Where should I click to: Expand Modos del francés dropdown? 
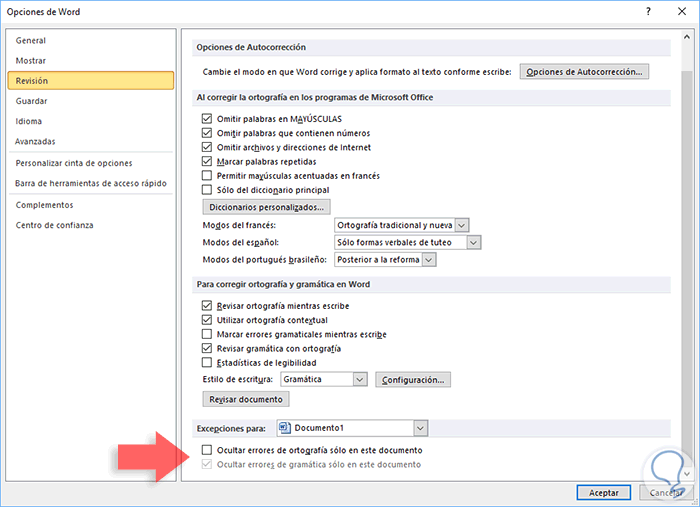pos(462,225)
